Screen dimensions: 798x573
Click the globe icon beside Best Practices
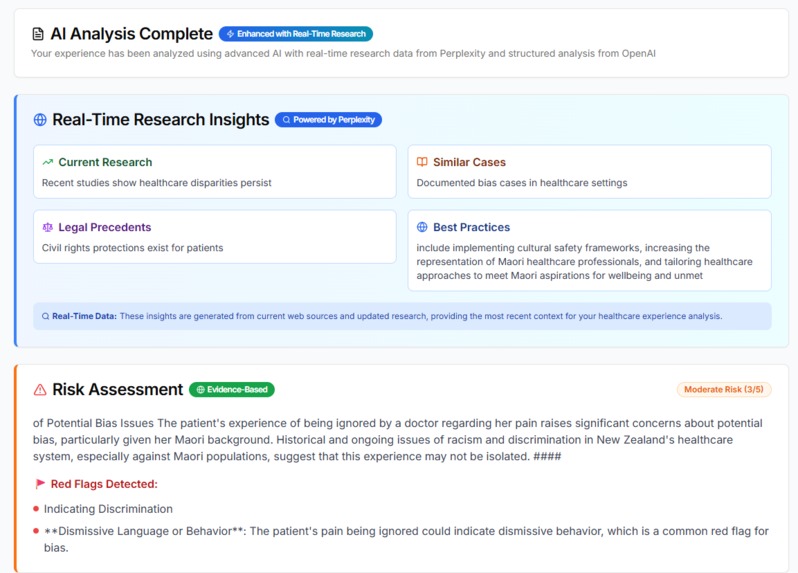422,227
